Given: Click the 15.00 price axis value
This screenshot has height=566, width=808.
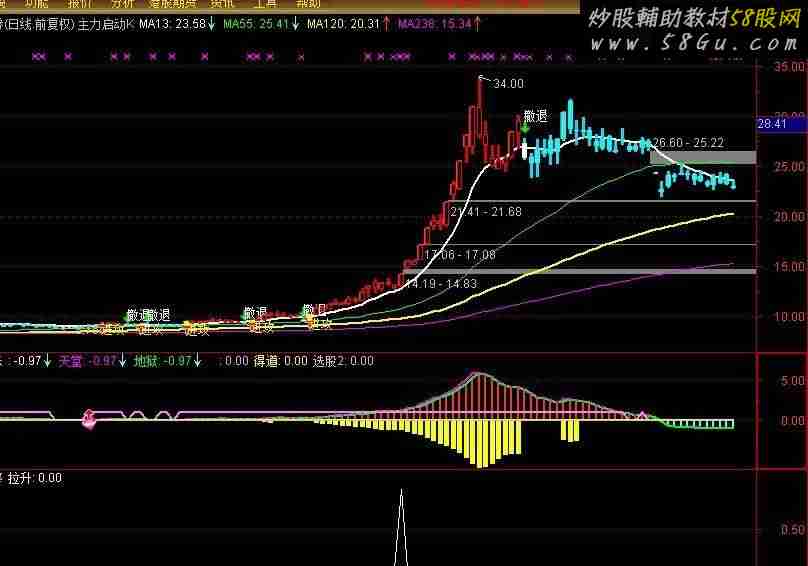Looking at the screenshot, I should point(788,267).
